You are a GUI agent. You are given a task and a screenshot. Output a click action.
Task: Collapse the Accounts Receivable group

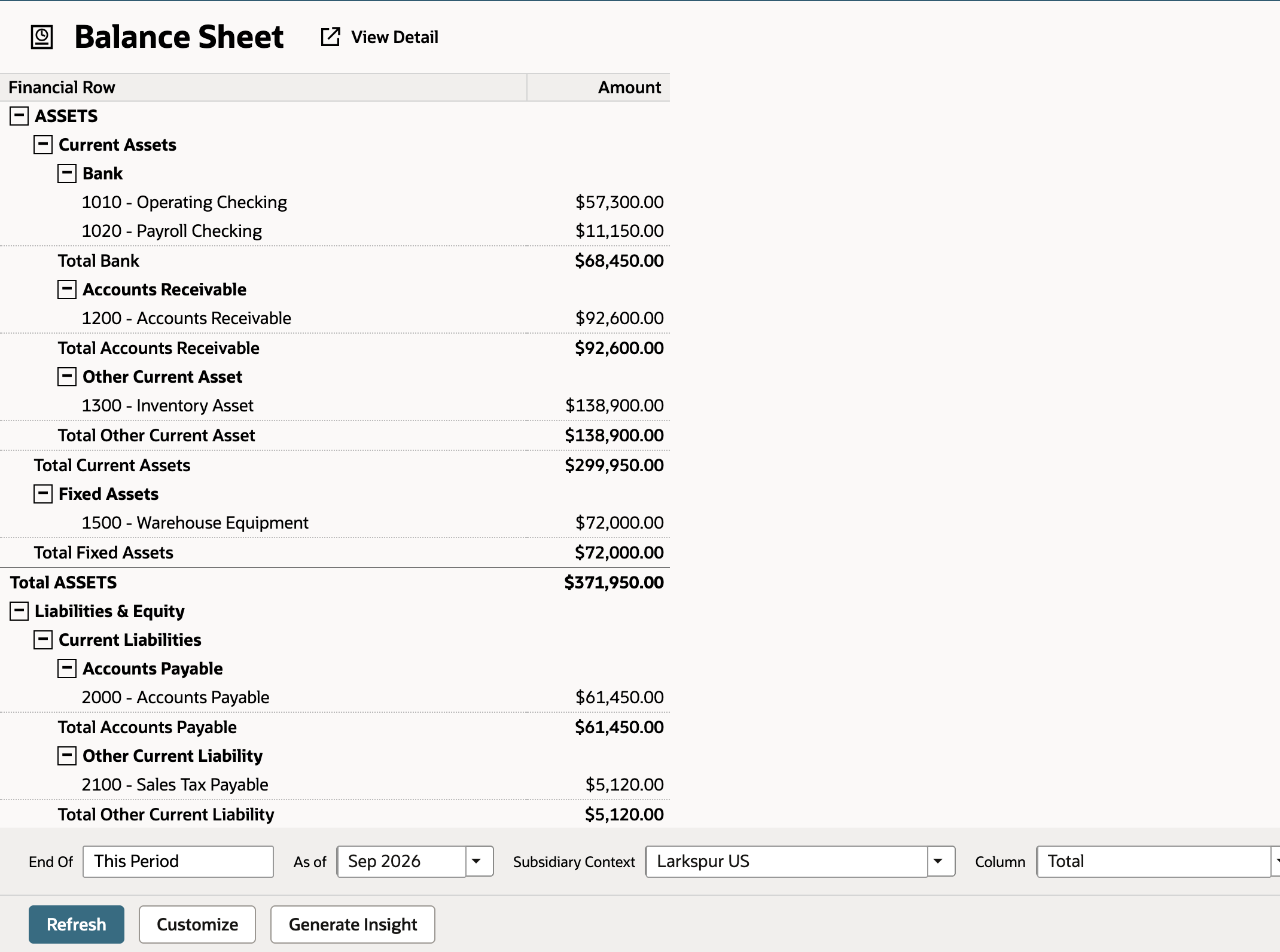67,289
